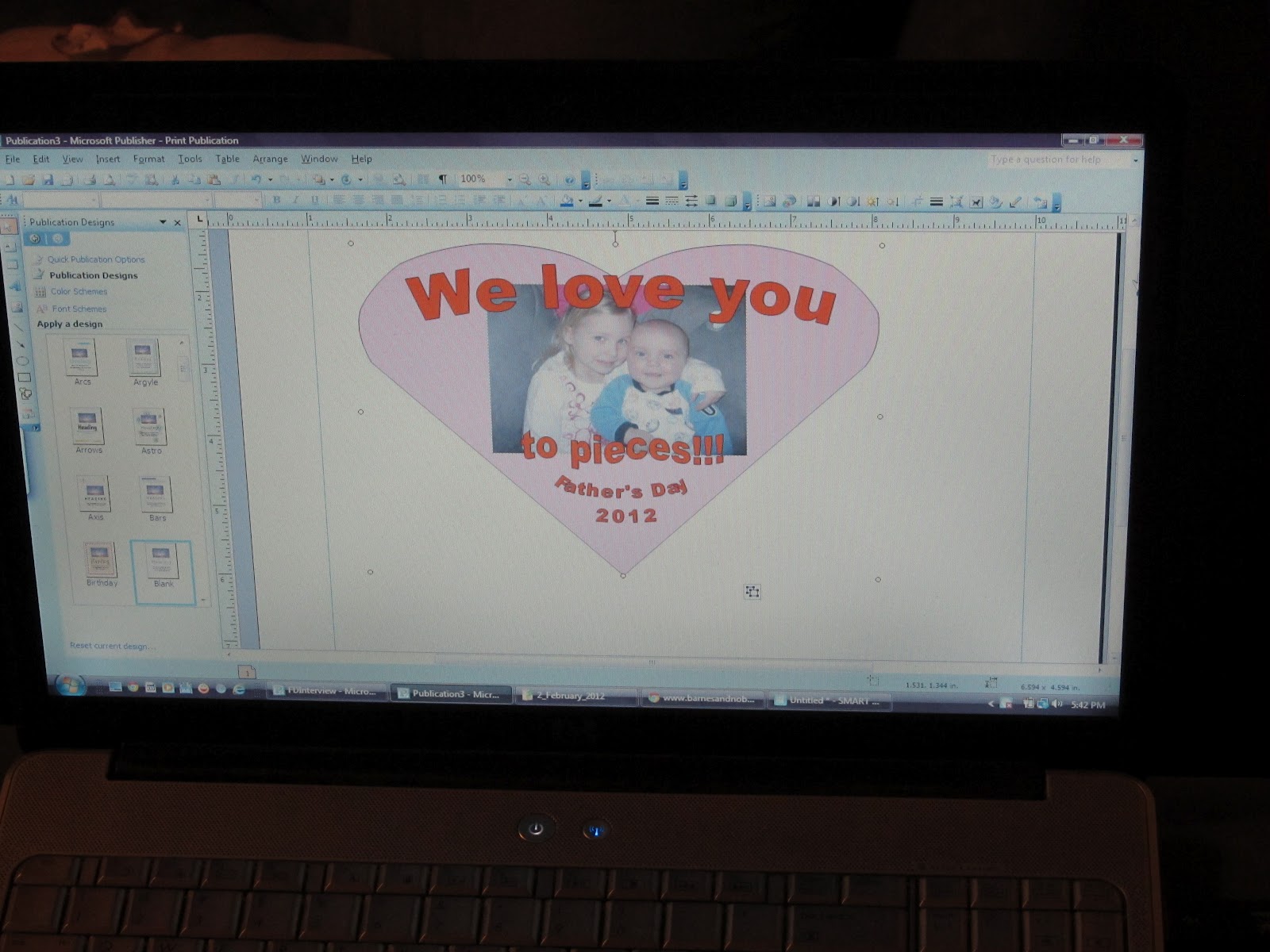Viewport: 1270px width, 952px height.
Task: Switch to barnesandnoble Chrome taskbar button
Action: [703, 698]
